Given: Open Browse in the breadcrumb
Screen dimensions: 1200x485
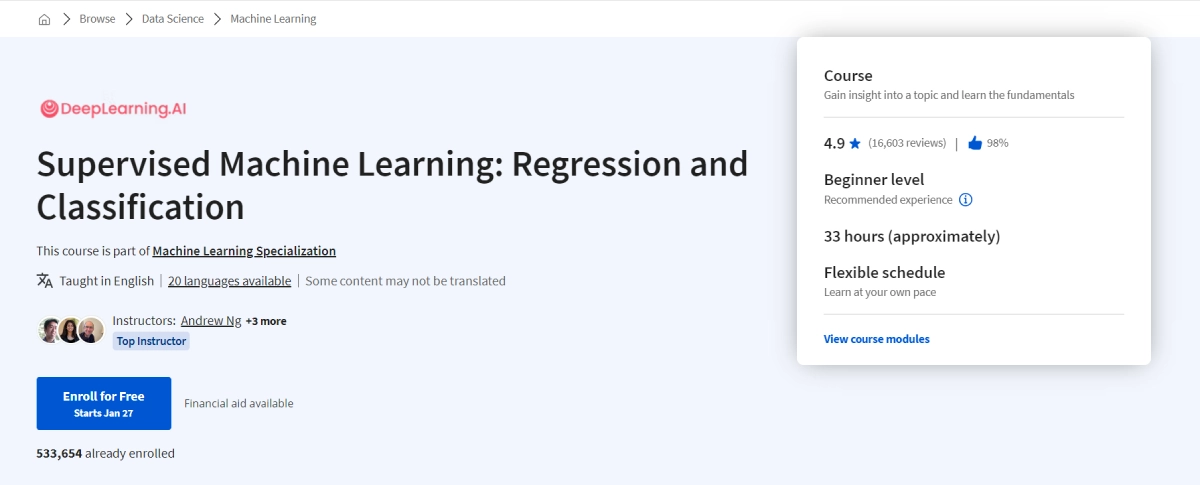Looking at the screenshot, I should [x=97, y=19].
